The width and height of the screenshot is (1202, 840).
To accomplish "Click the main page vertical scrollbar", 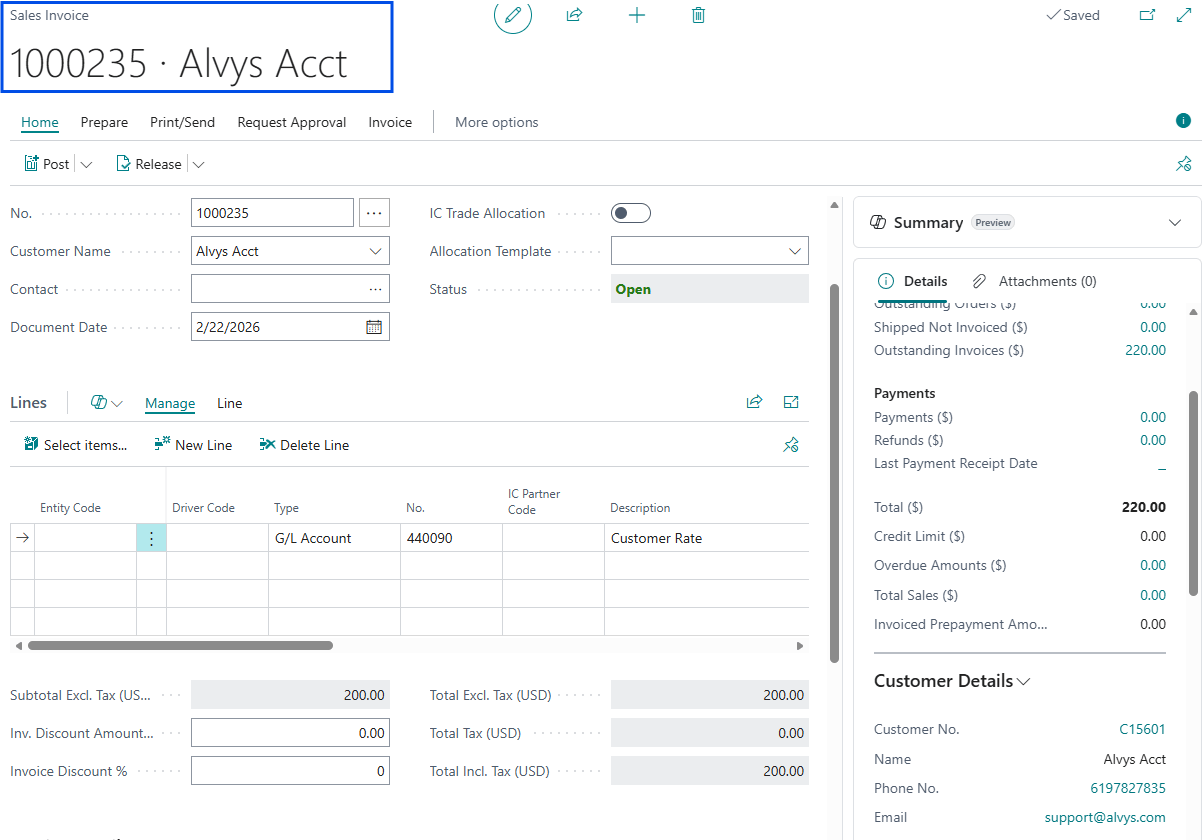I will pyautogui.click(x=835, y=473).
